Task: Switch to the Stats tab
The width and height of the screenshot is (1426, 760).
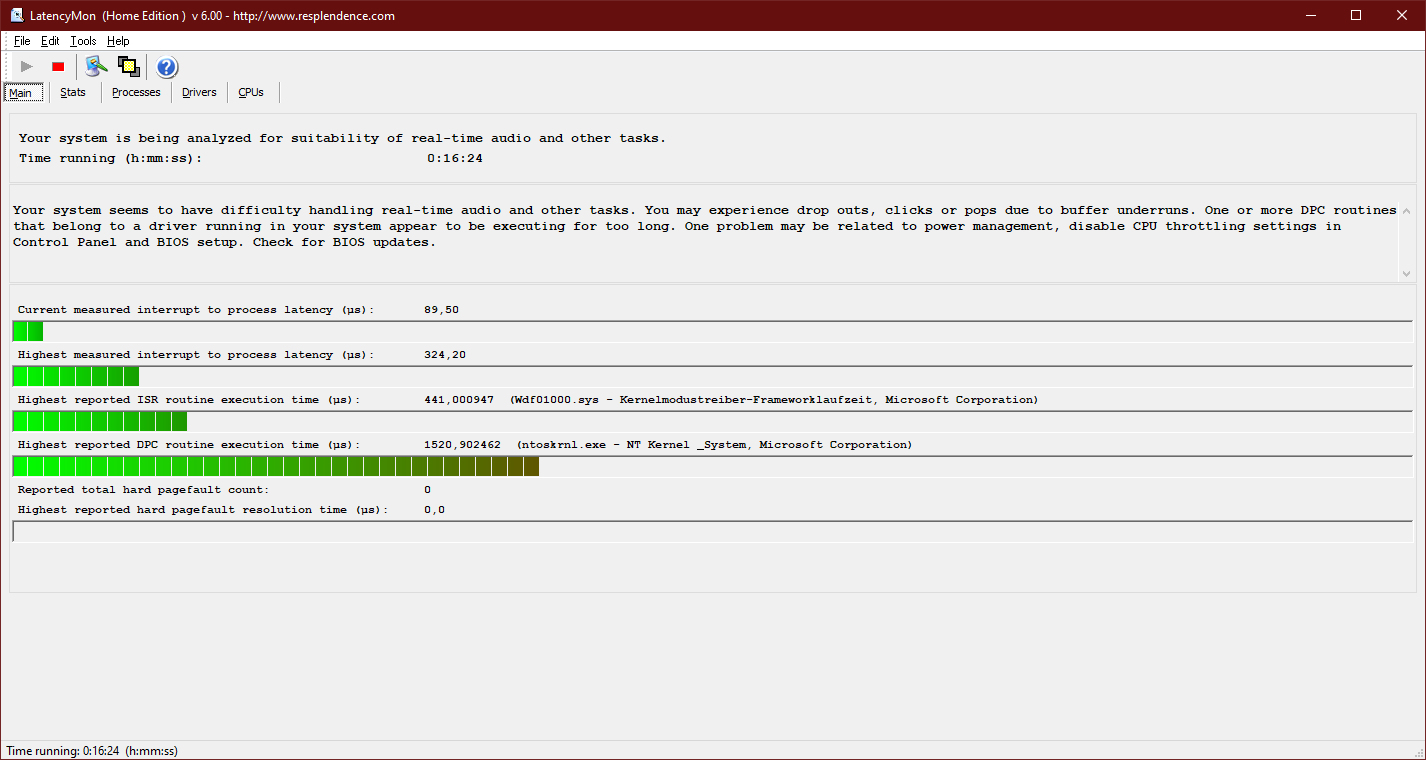Action: tap(73, 92)
